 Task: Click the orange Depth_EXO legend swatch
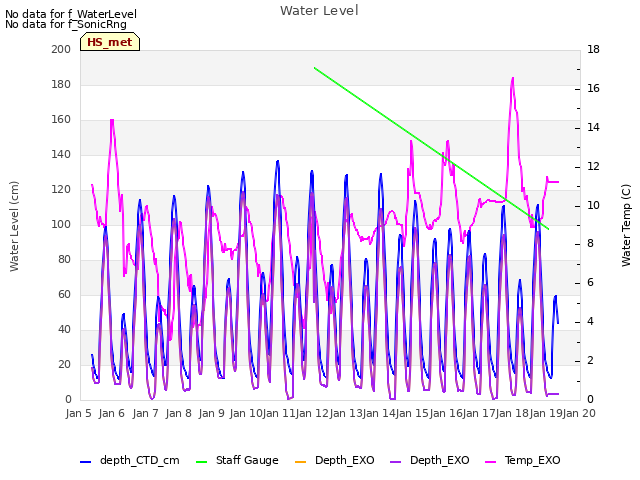tap(300, 462)
